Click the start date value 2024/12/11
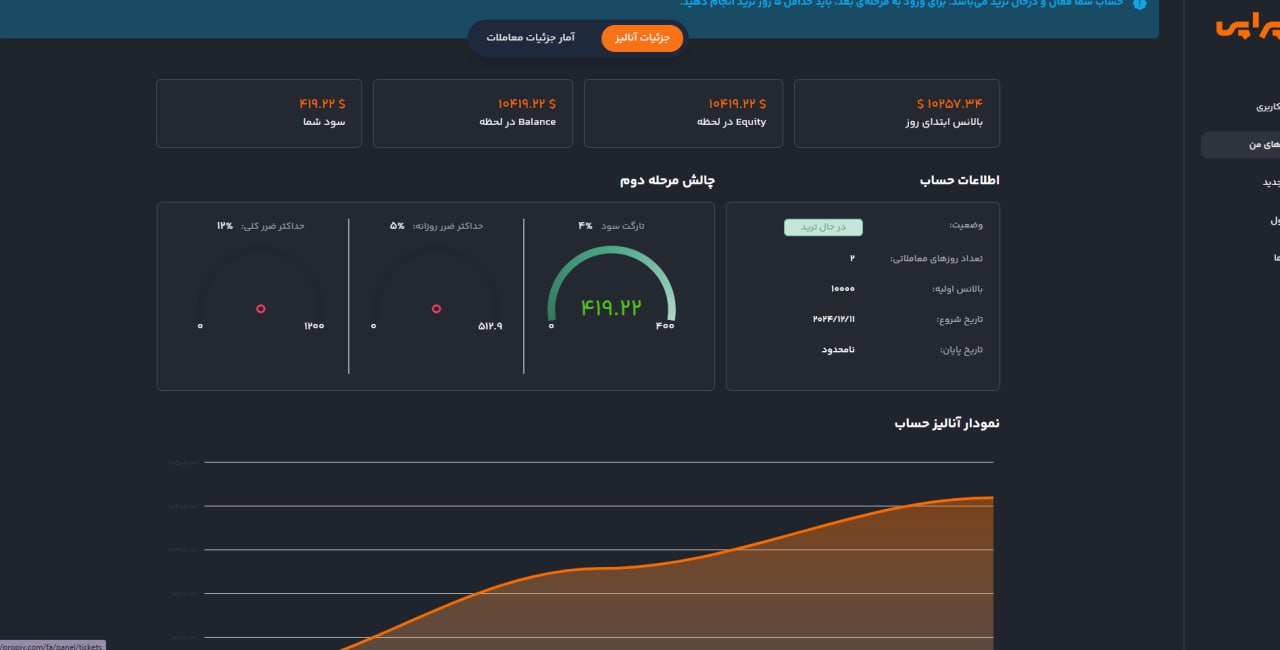 click(x=834, y=319)
